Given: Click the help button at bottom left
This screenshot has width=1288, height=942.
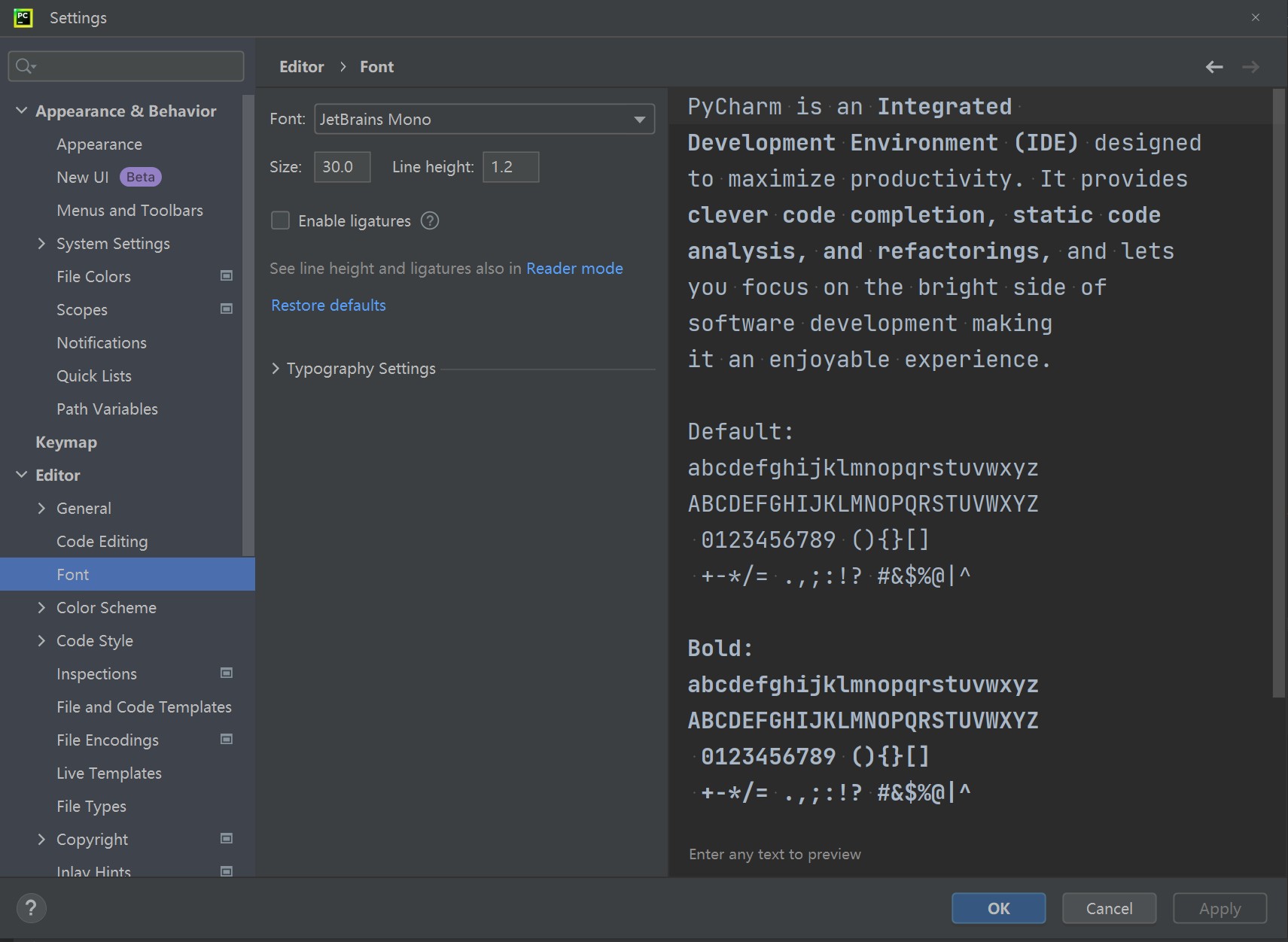Looking at the screenshot, I should [31, 908].
